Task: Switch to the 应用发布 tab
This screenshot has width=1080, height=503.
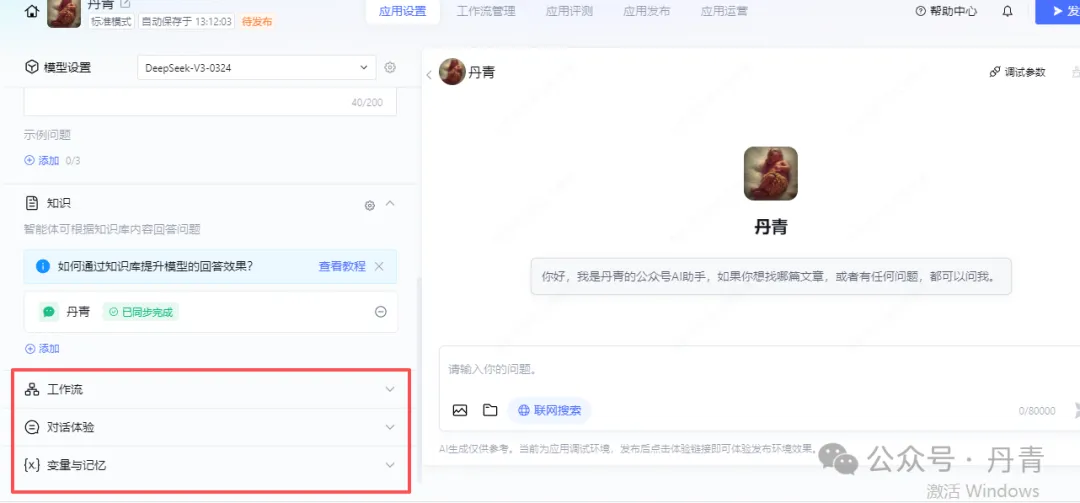Action: tap(647, 12)
